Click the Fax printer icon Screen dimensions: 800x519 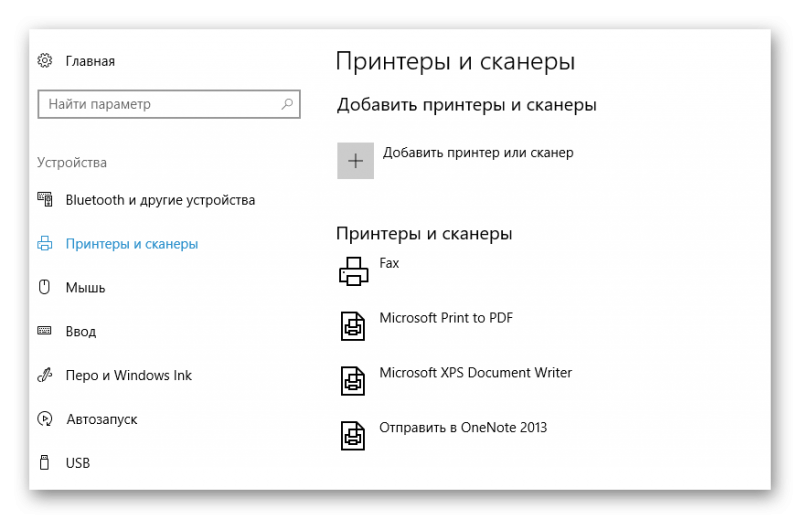click(354, 271)
